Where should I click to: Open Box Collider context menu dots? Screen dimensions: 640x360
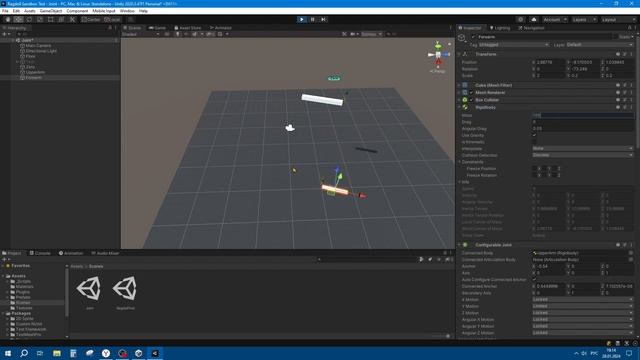coord(631,100)
